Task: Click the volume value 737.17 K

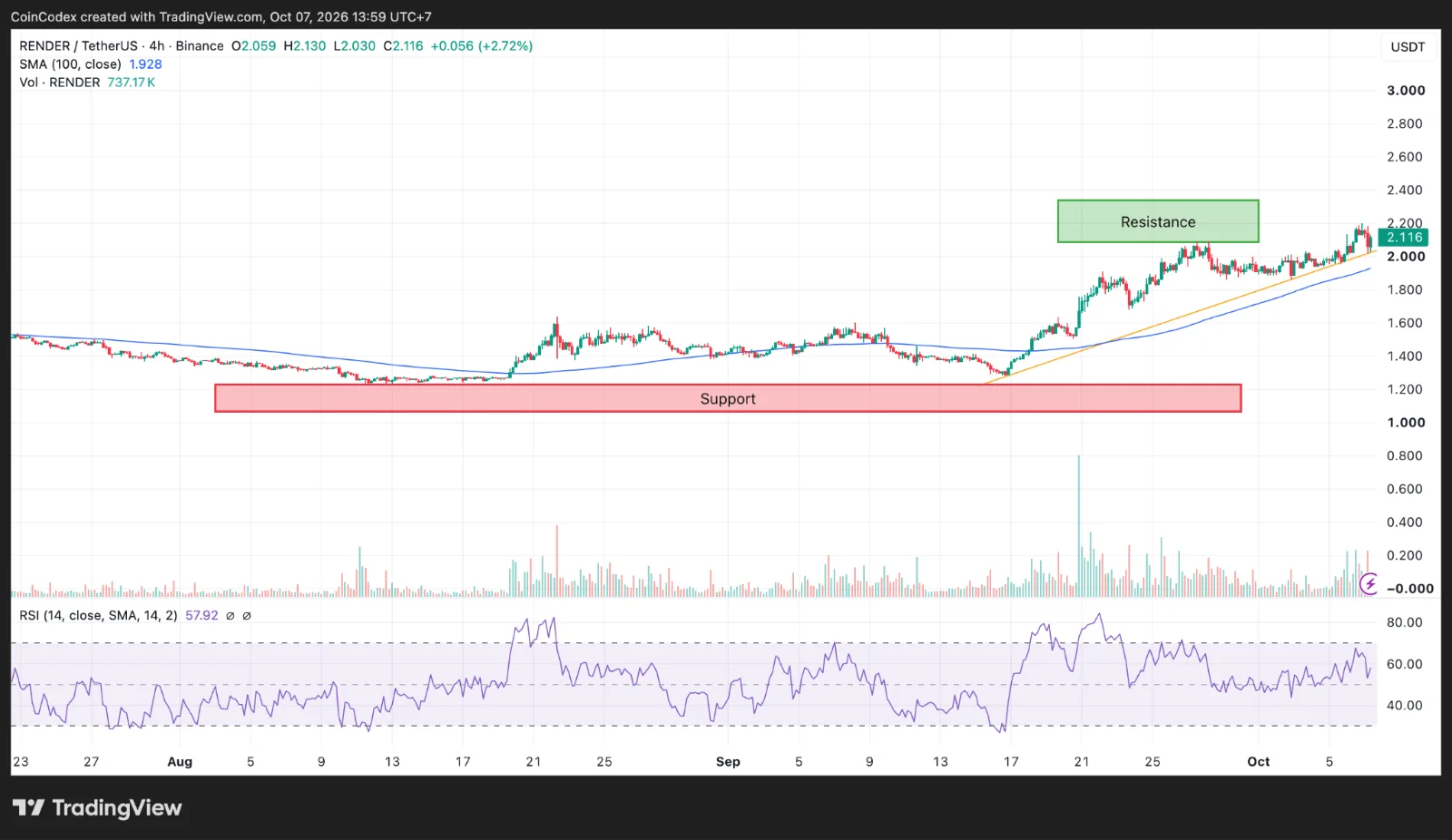Action: (x=132, y=83)
